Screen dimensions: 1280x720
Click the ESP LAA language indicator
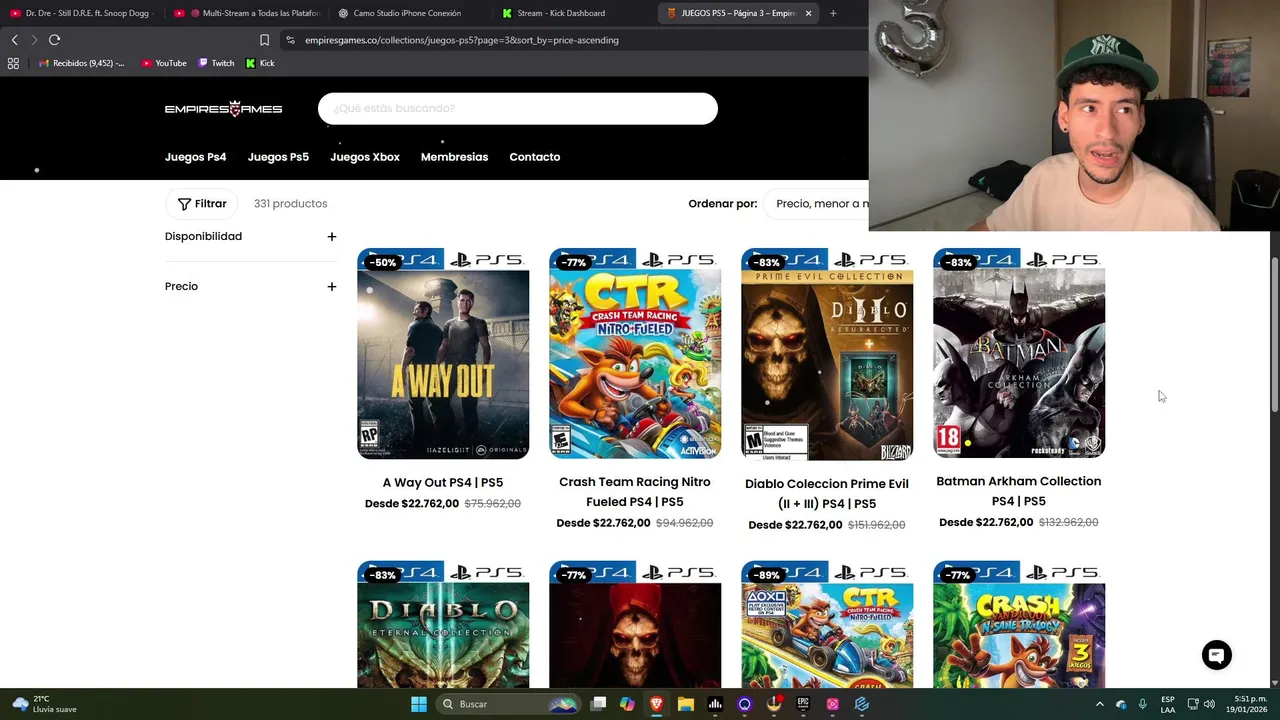click(1168, 704)
